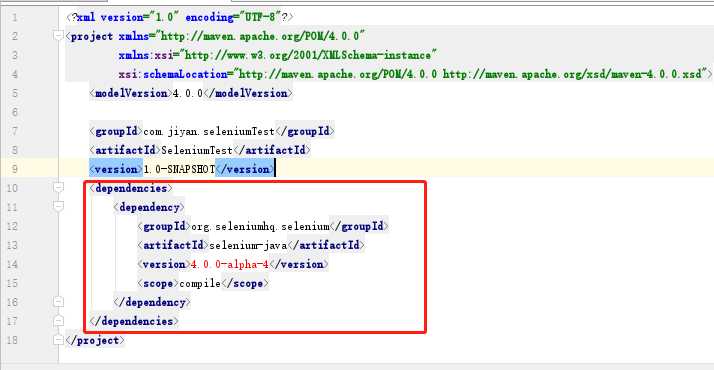
Task: Click the red 4.0.0-alpha-4 version value
Action: pos(230,264)
